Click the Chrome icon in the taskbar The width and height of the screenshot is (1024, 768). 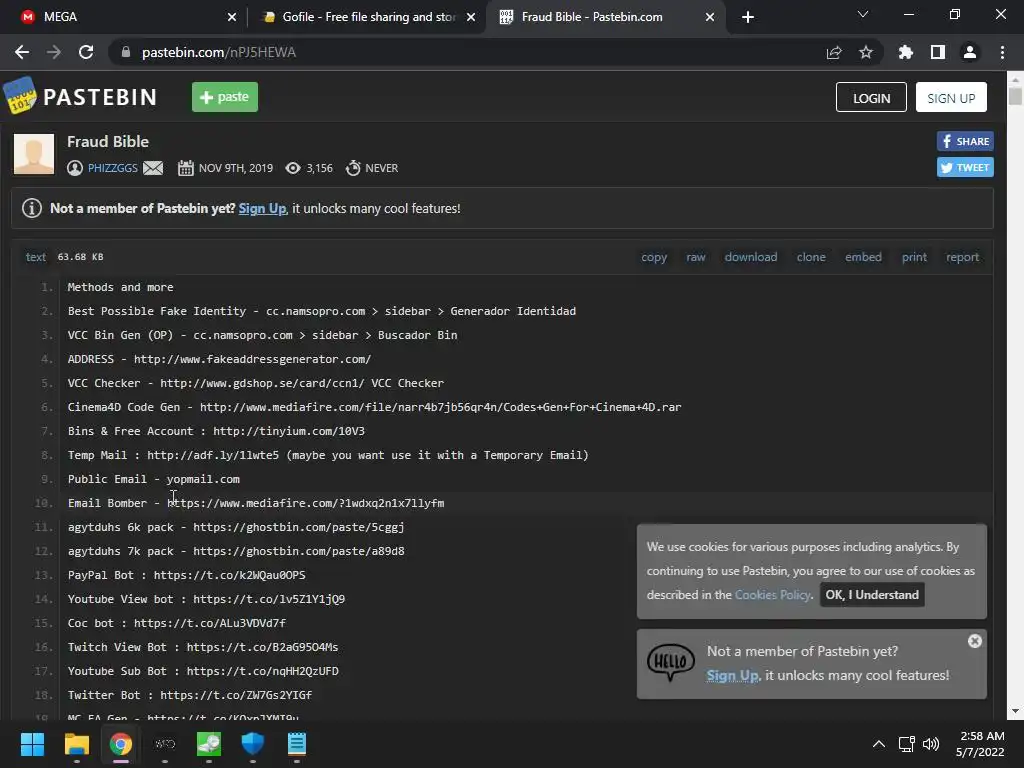coord(121,744)
